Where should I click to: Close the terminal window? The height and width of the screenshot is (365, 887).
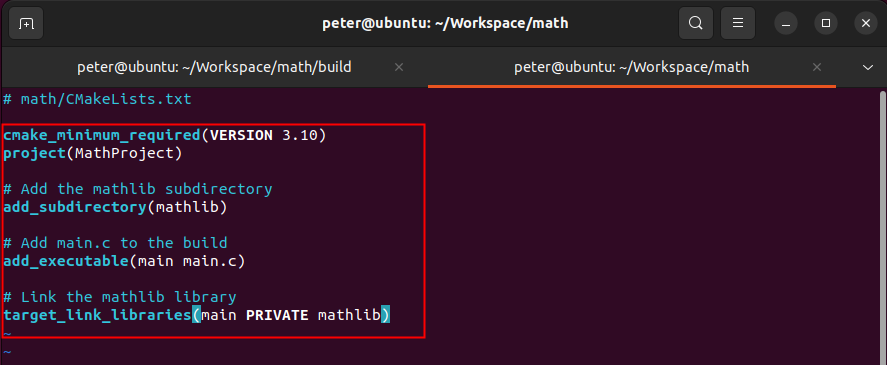[x=866, y=24]
